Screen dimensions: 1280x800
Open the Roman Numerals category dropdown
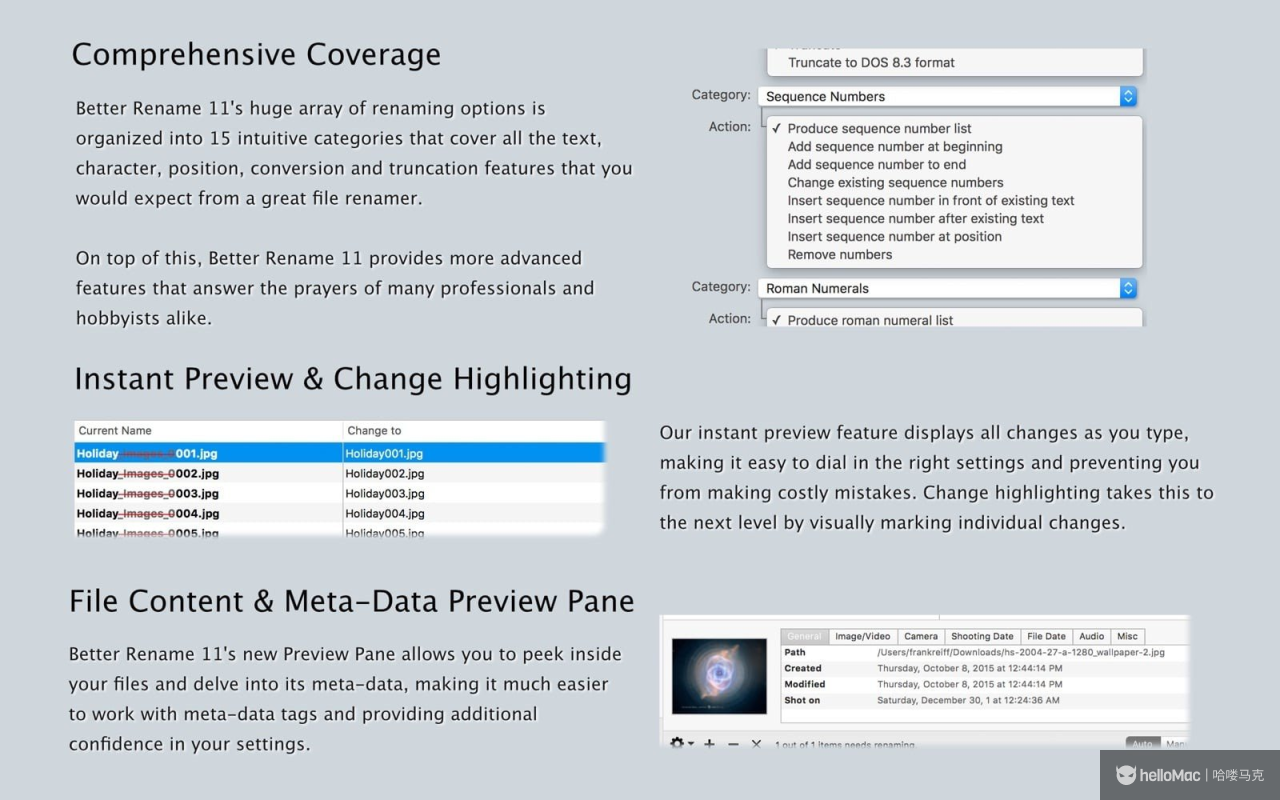[947, 288]
